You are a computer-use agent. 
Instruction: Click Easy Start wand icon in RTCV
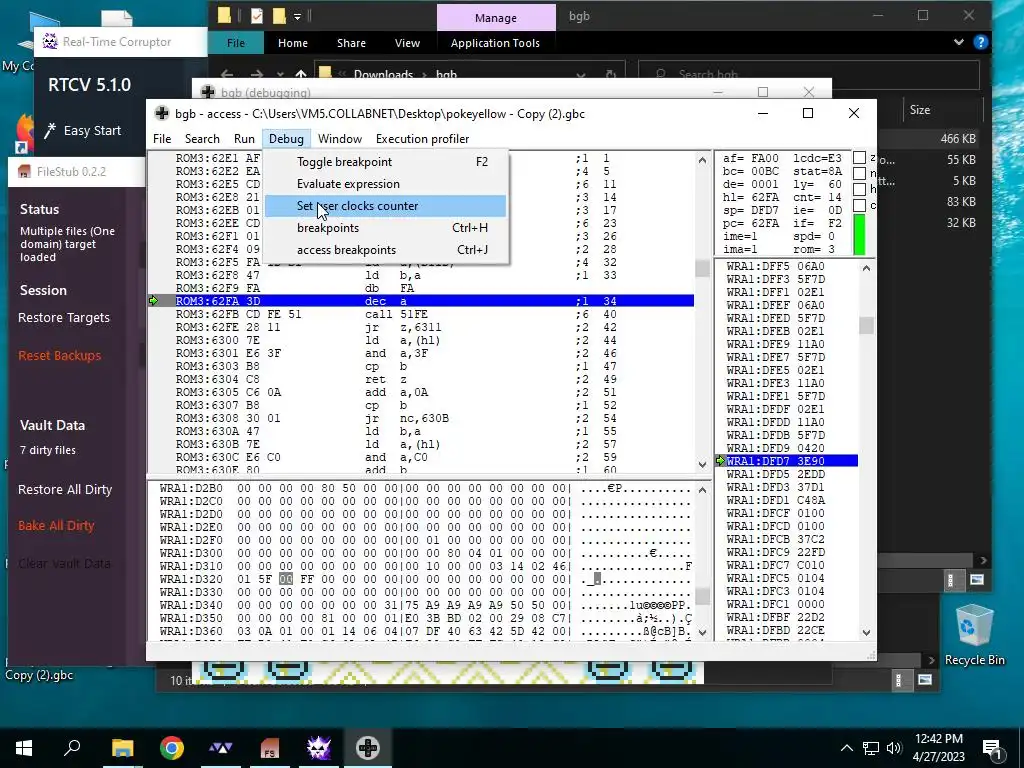click(50, 131)
